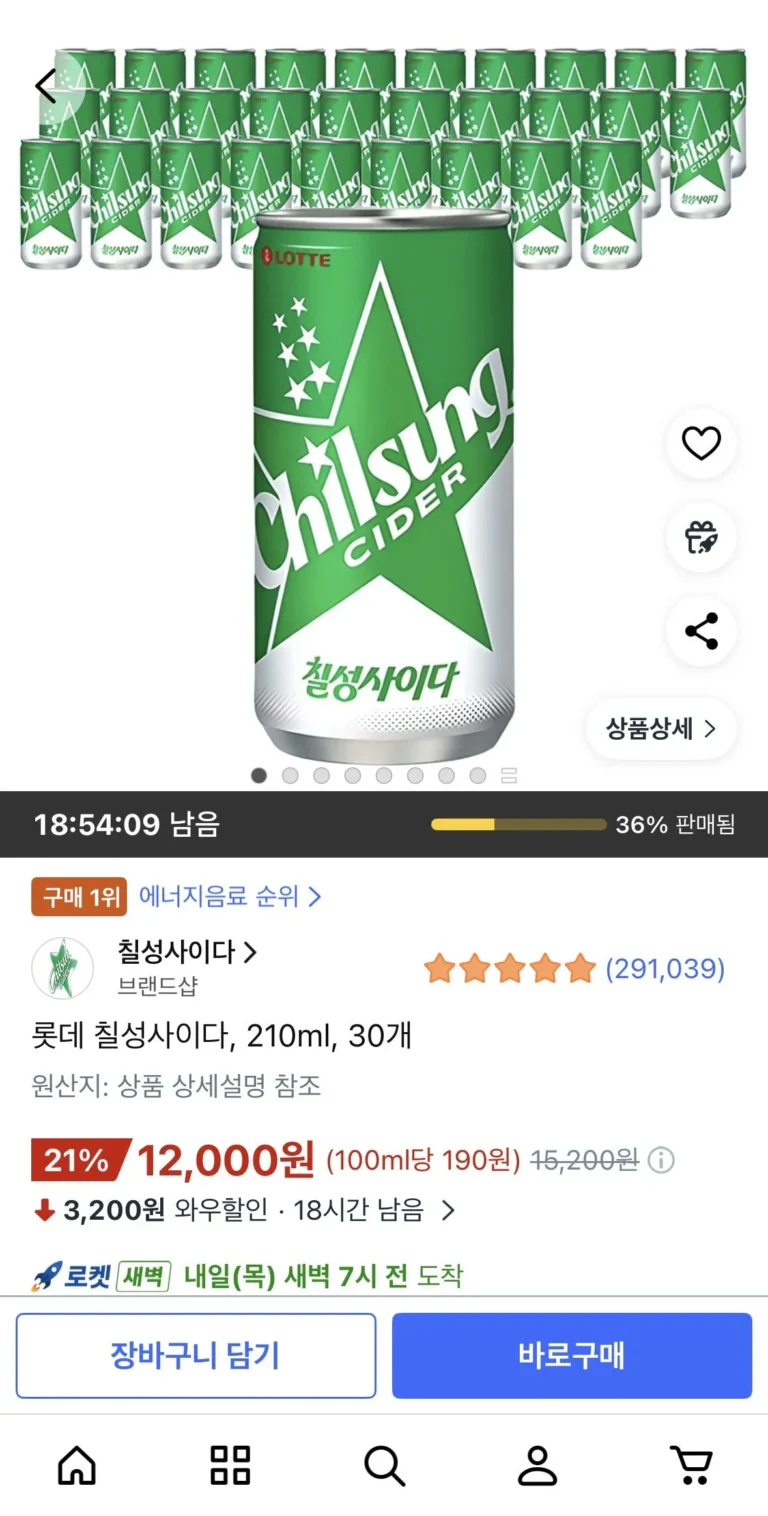Open my account profile icon
The image size is (768, 1516).
tap(537, 1466)
